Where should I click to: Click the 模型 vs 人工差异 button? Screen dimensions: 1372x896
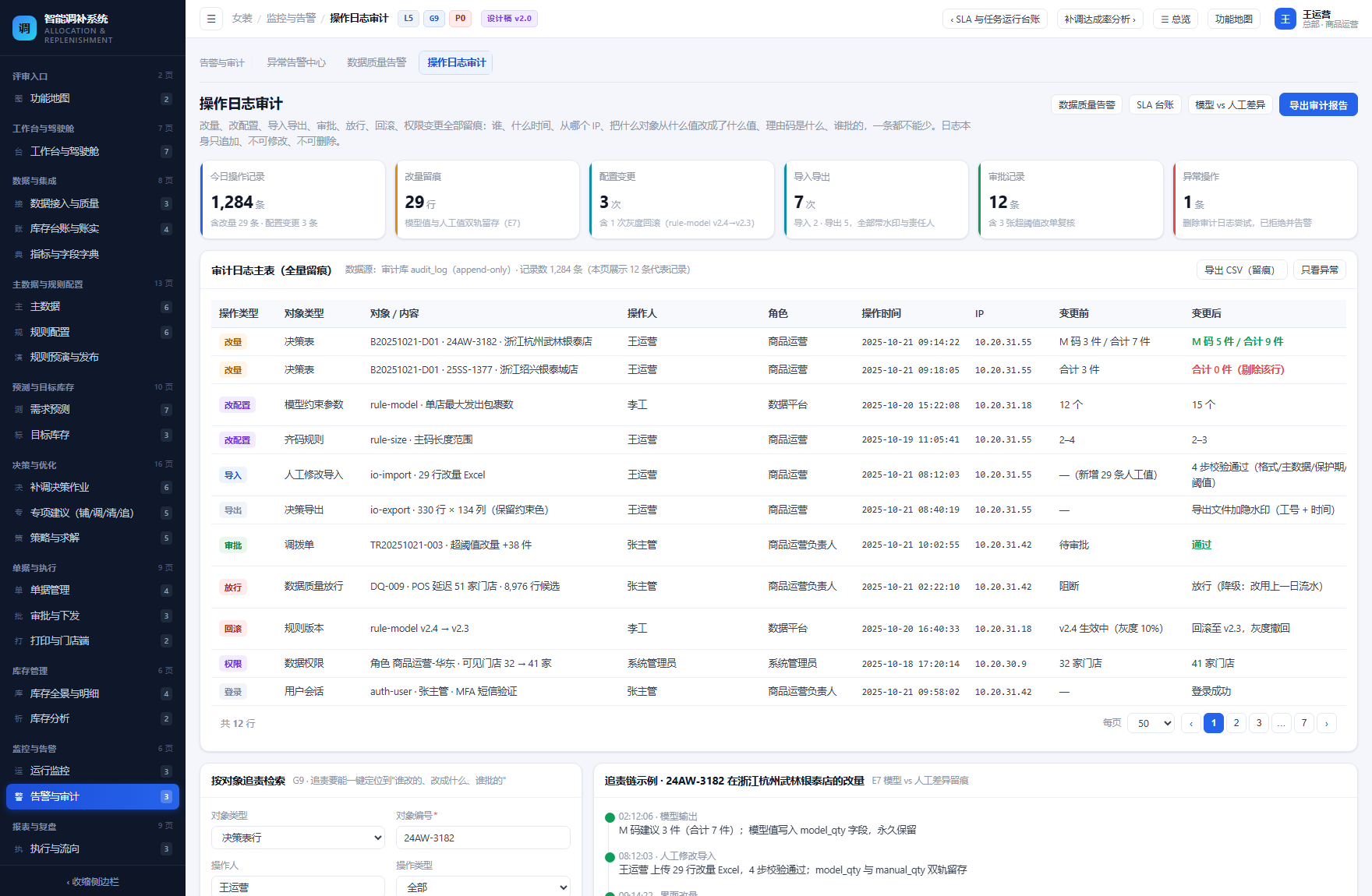1230,104
